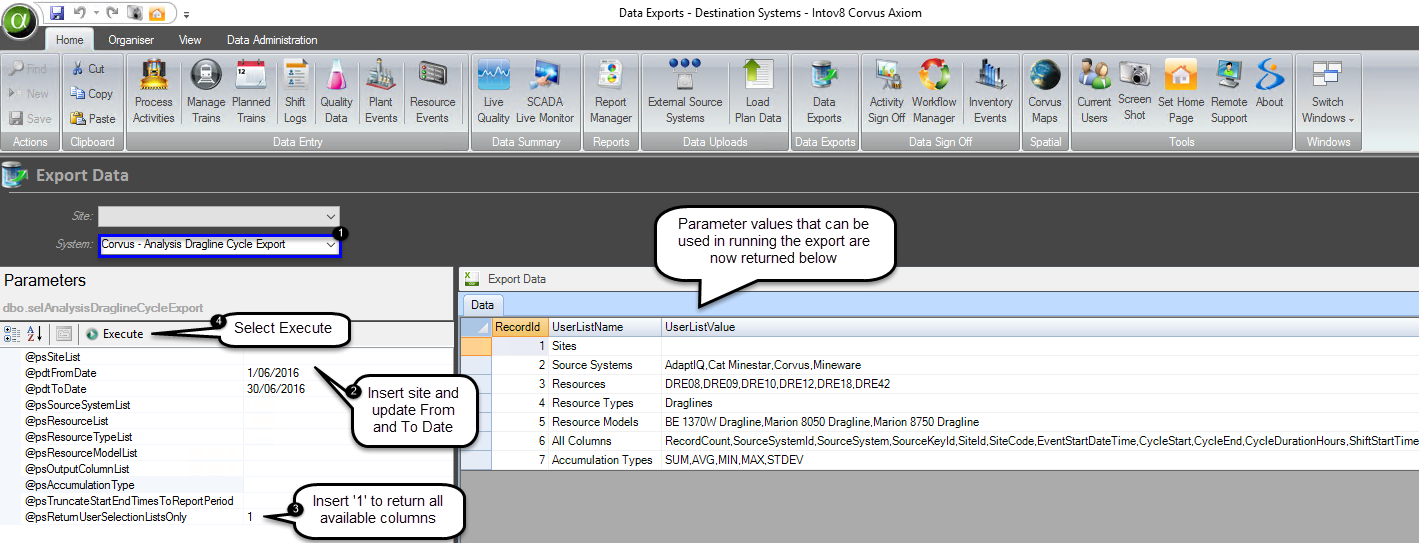The image size is (1419, 543).
Task: Click the categorized view icon in Parameters
Action: tap(12, 334)
